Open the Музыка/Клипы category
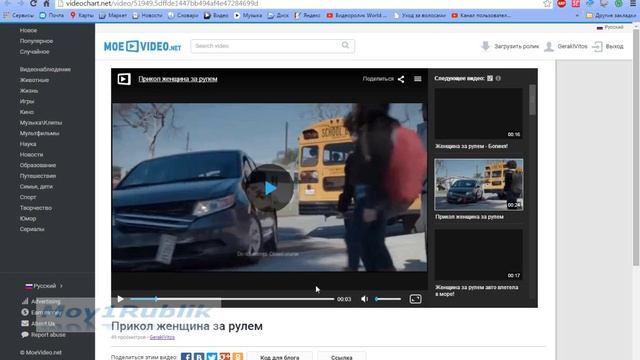Screen dimensions: 640x360 pyautogui.click(x=41, y=122)
